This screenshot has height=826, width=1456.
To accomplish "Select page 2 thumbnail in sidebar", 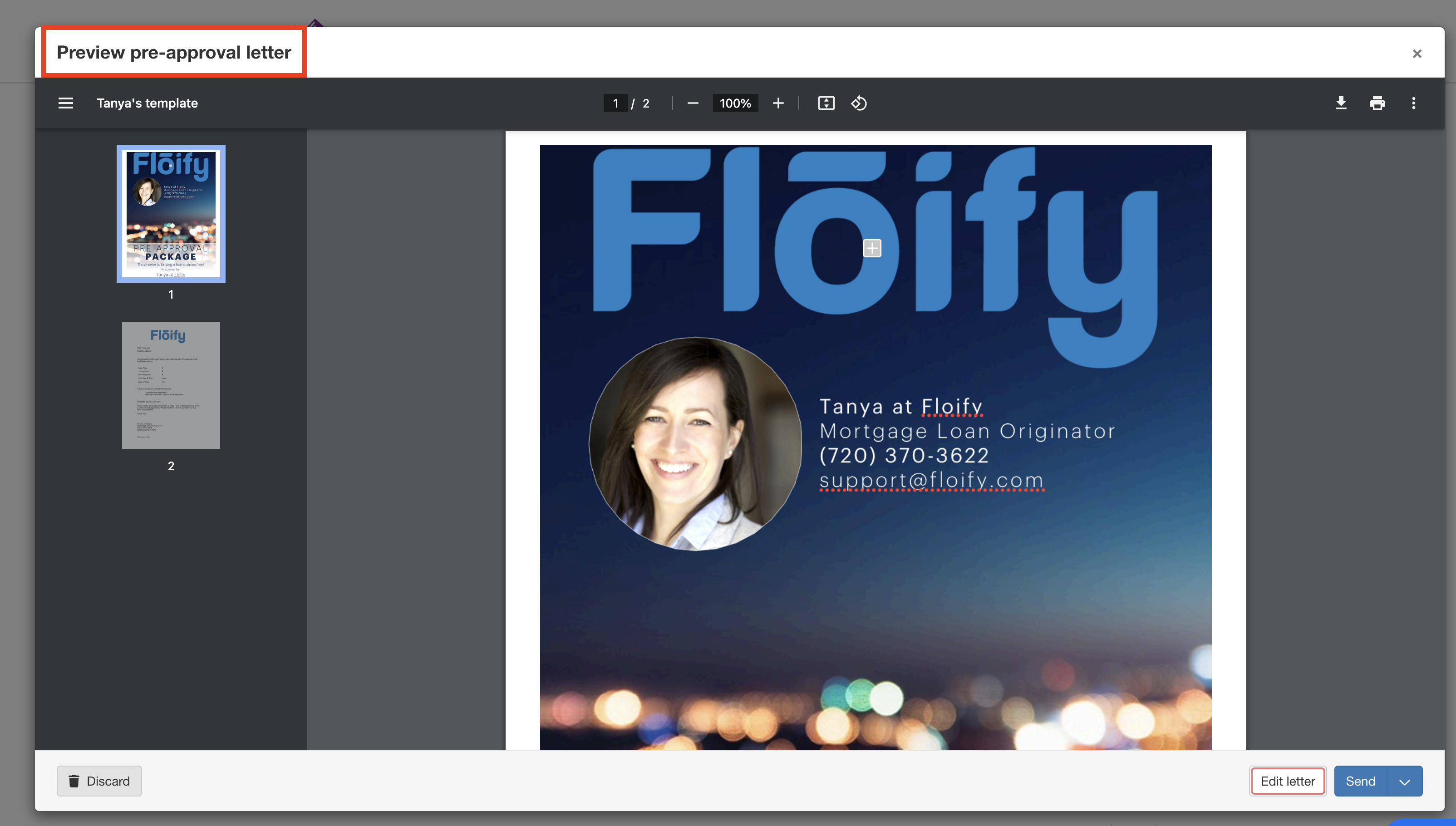I will (171, 385).
